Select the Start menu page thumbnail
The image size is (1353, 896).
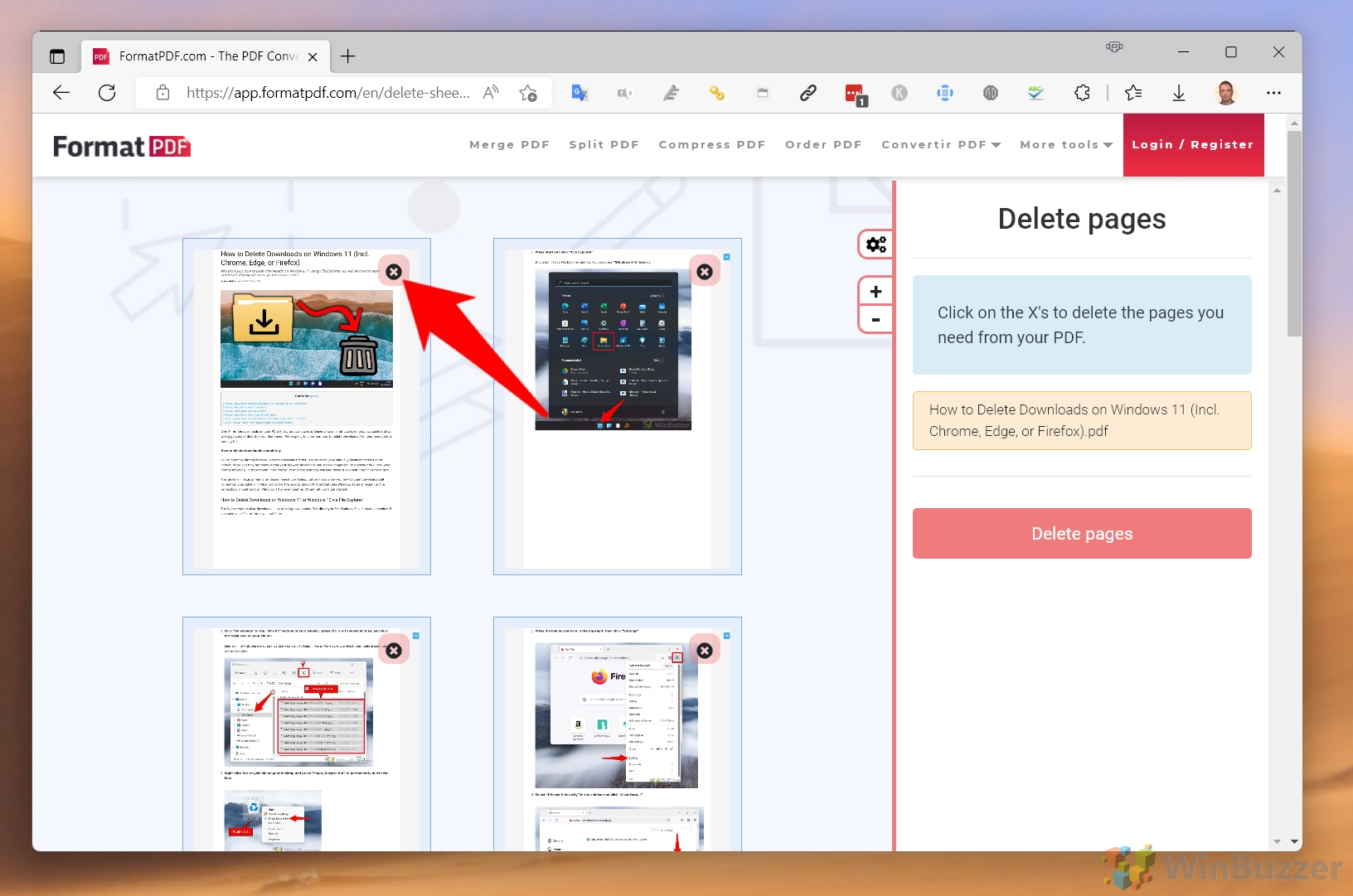618,406
